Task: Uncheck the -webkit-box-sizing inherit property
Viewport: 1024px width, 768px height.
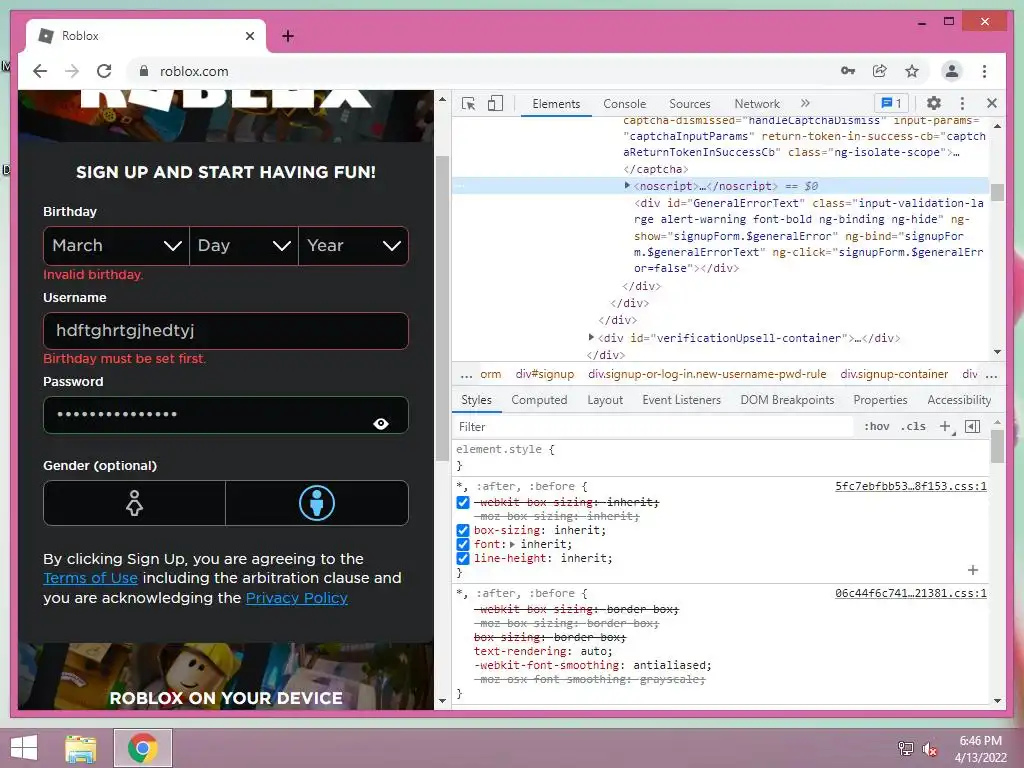Action: [x=463, y=502]
